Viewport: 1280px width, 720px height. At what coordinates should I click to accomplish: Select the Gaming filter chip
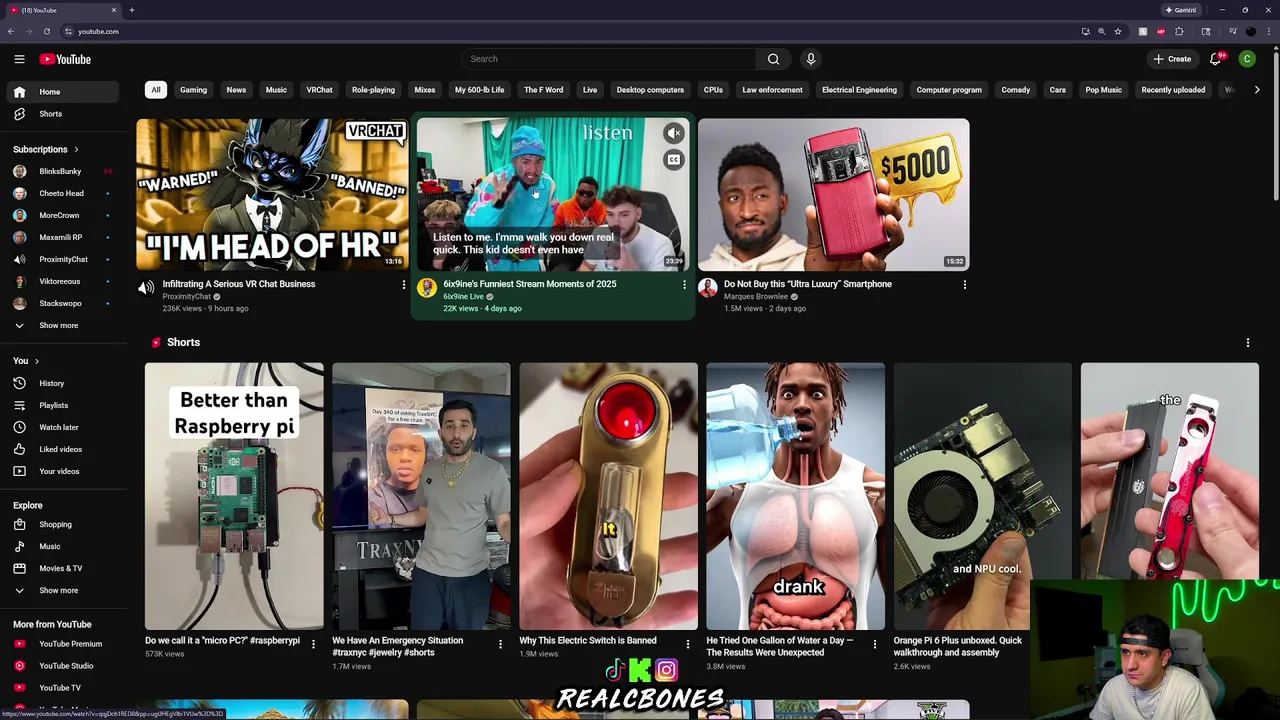[193, 90]
